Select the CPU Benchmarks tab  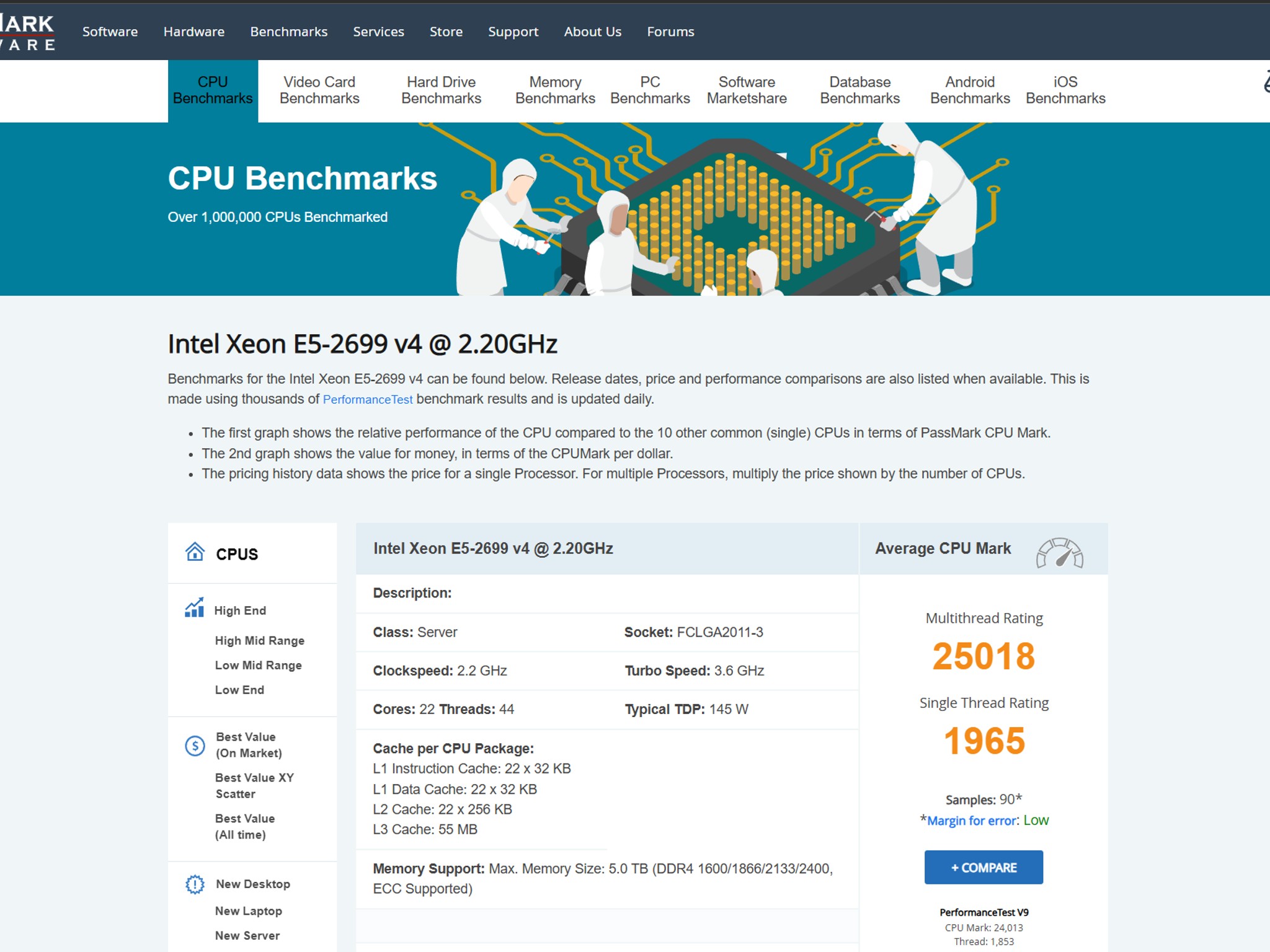[213, 90]
